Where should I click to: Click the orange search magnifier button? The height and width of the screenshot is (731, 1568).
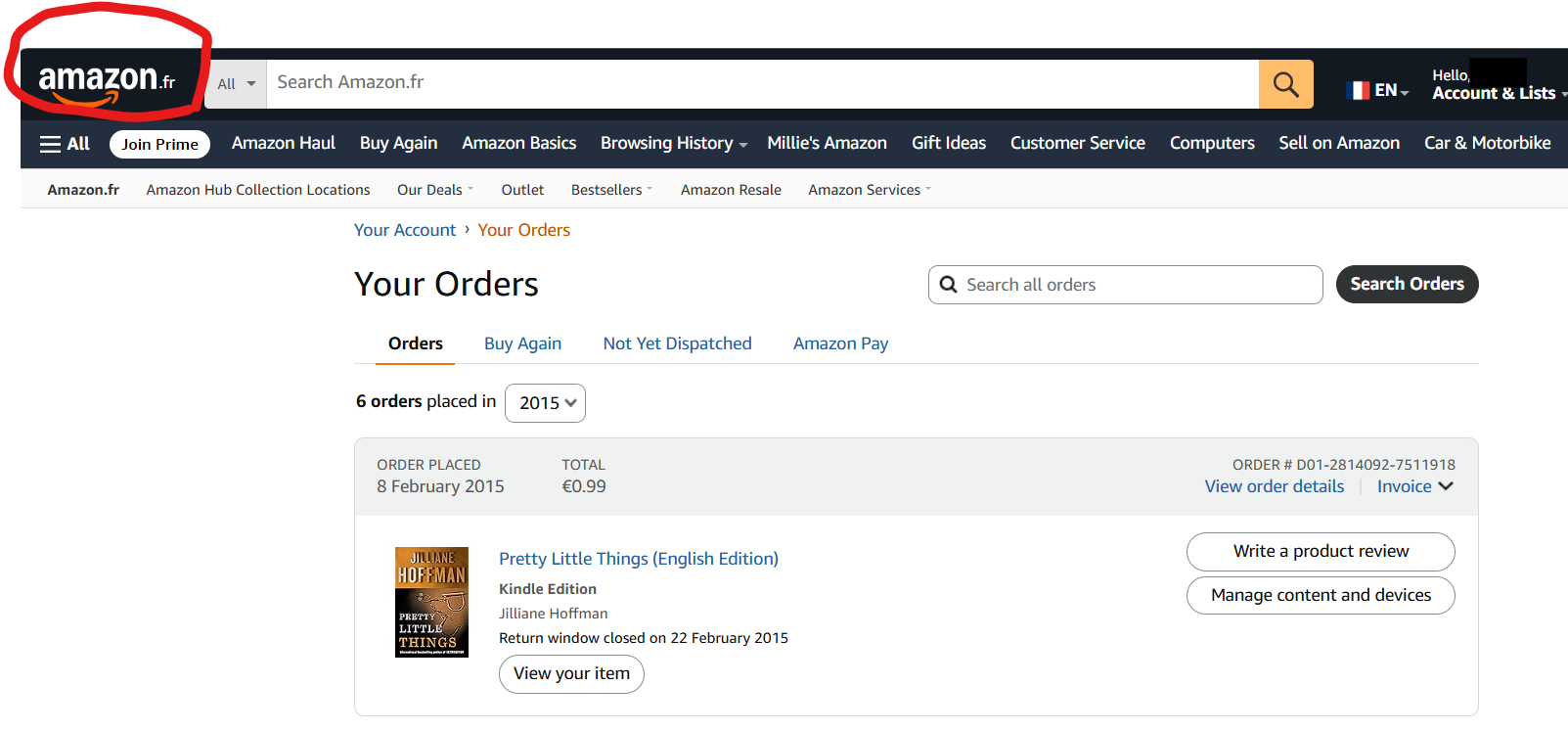click(1285, 84)
